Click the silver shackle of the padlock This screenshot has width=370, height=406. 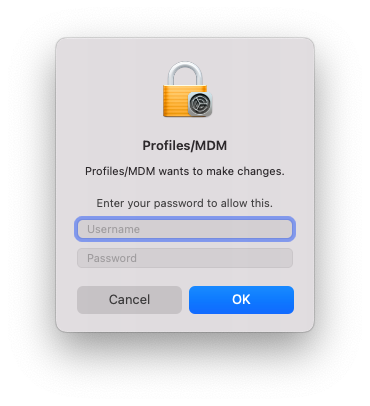coord(185,73)
